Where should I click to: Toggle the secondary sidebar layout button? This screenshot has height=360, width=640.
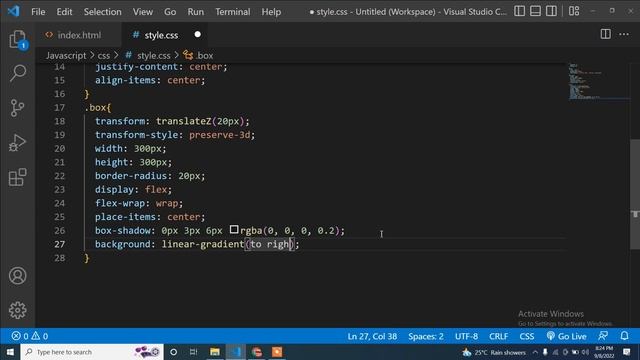coord(551,11)
